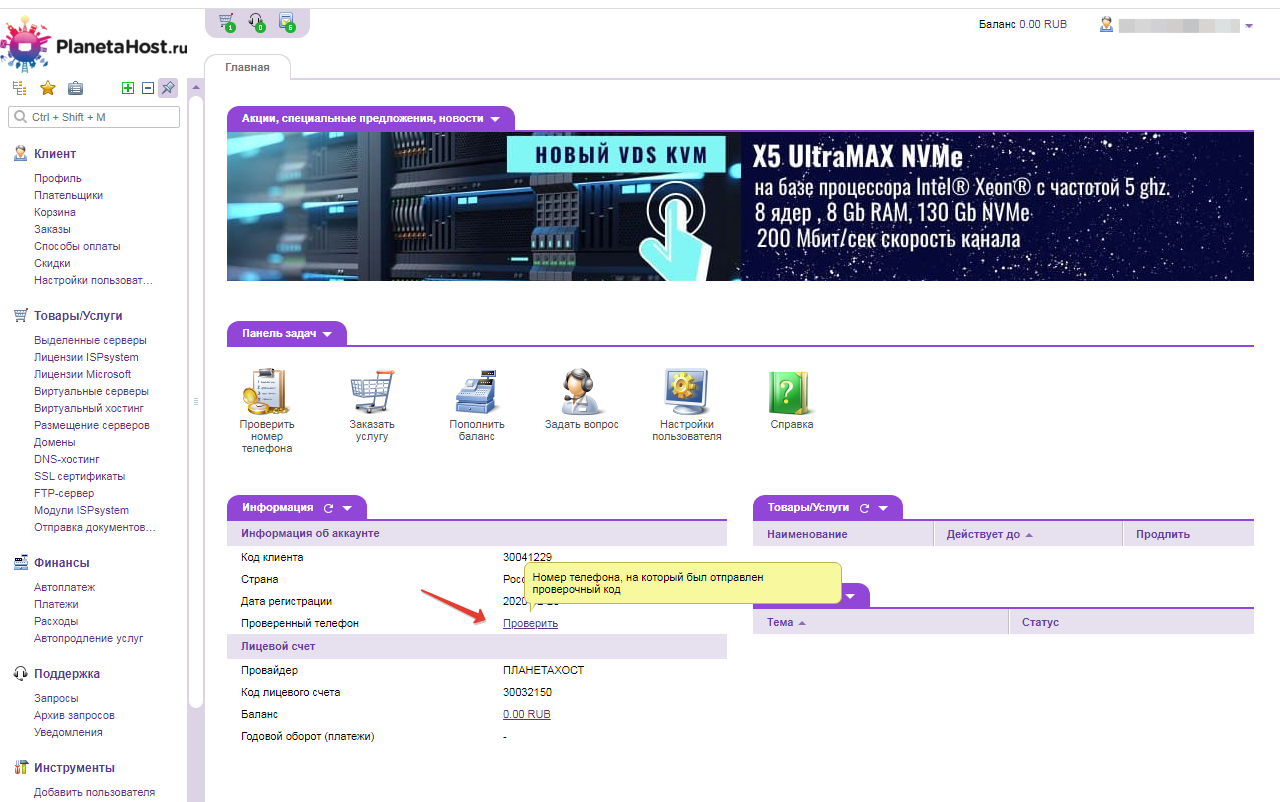Open the shopping cart notification icon
Viewport: 1280px width, 802px height.
(227, 21)
